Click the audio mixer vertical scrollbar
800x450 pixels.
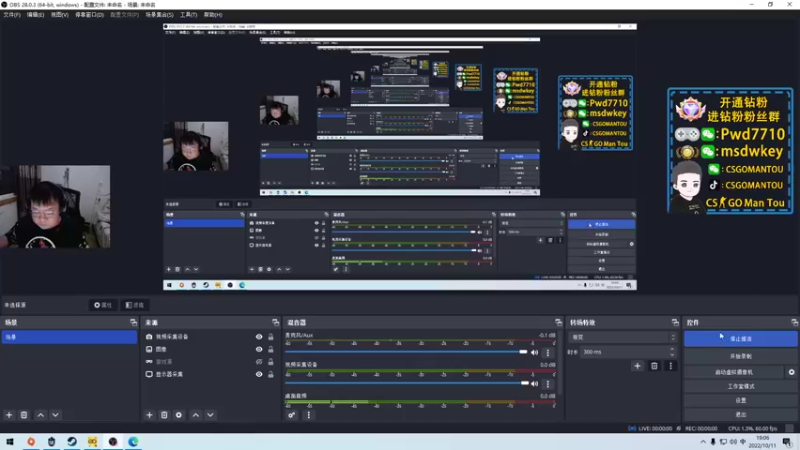click(560, 363)
